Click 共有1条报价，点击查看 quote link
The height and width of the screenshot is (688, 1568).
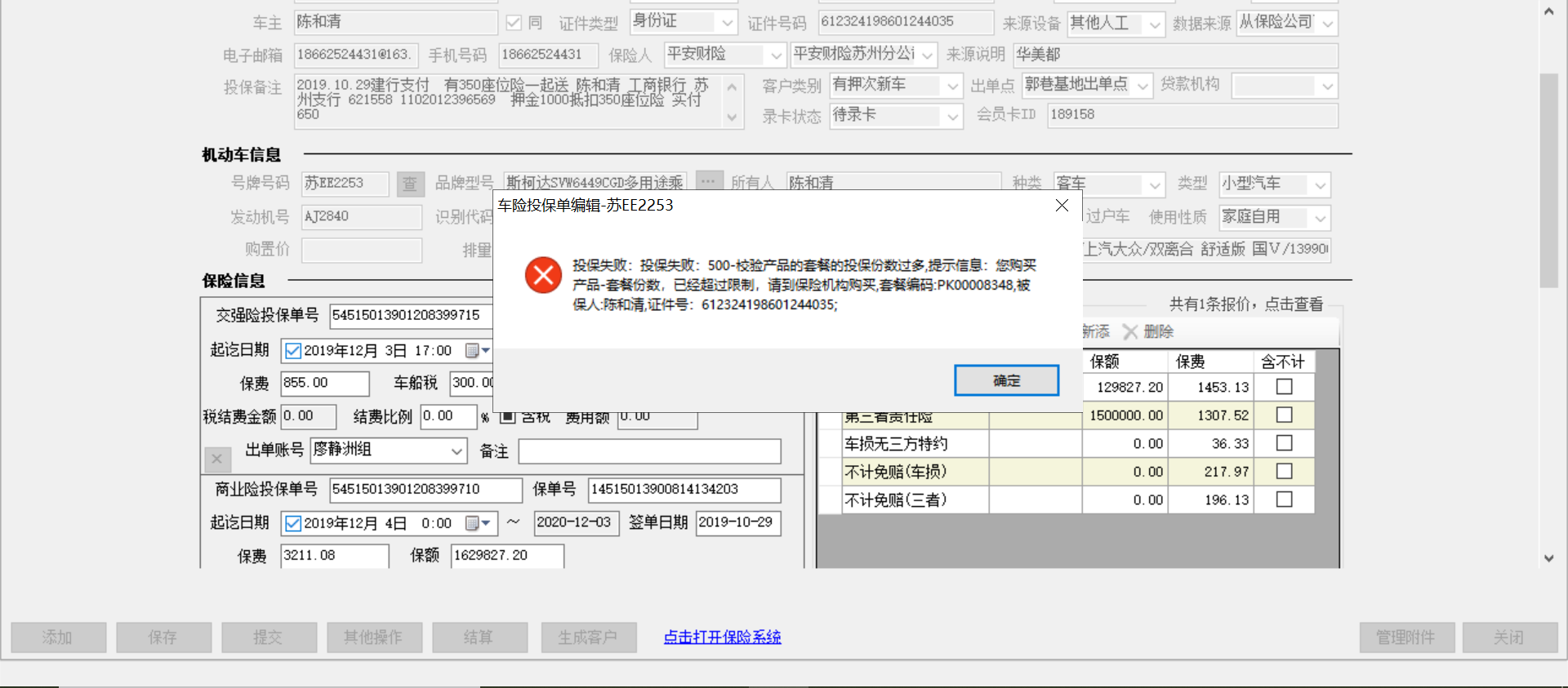pyautogui.click(x=1246, y=304)
